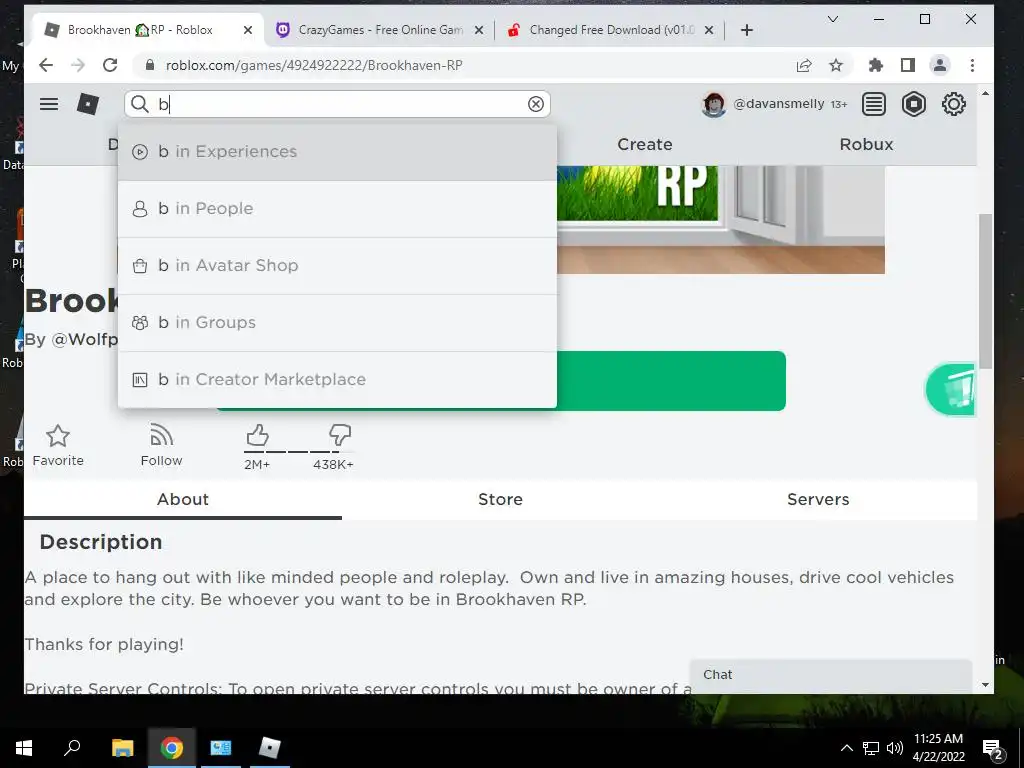Select 'b in Experiences' search suggestion
This screenshot has height=768, width=1024.
pos(338,152)
